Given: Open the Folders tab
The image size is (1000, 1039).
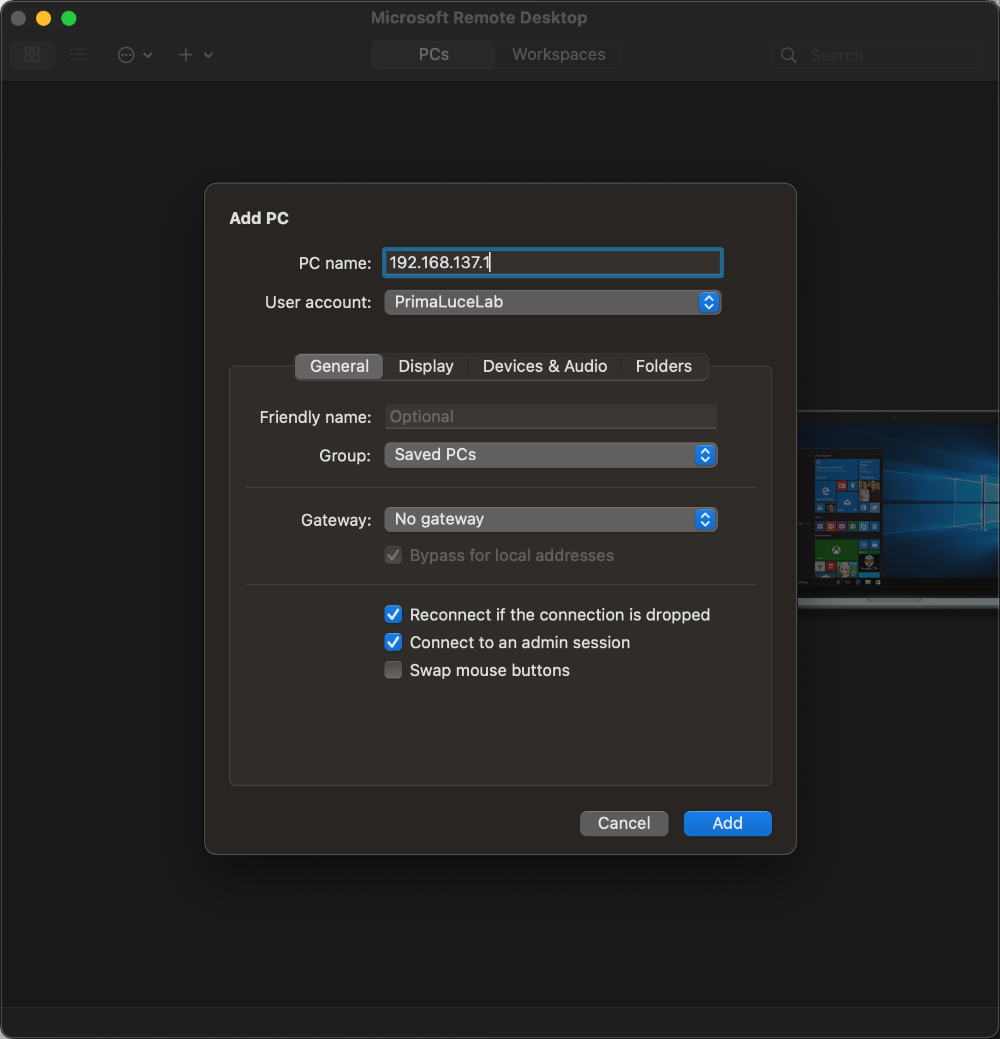Looking at the screenshot, I should [664, 366].
